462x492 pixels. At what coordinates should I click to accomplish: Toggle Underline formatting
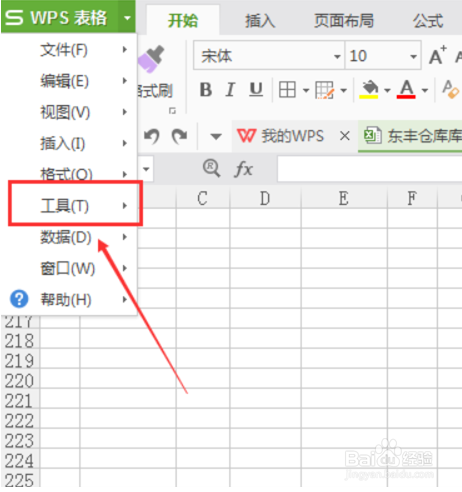click(x=256, y=90)
